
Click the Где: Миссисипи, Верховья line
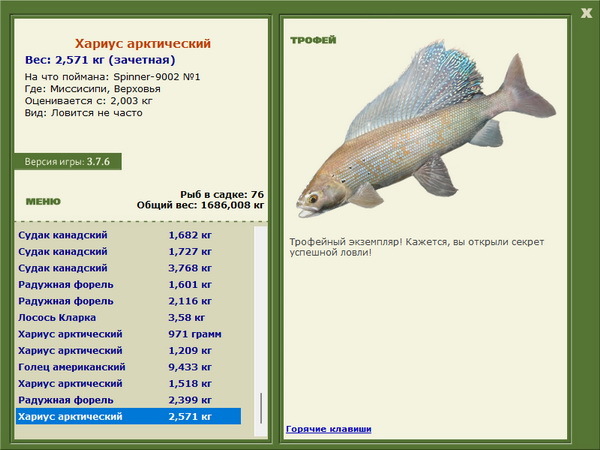(x=93, y=89)
